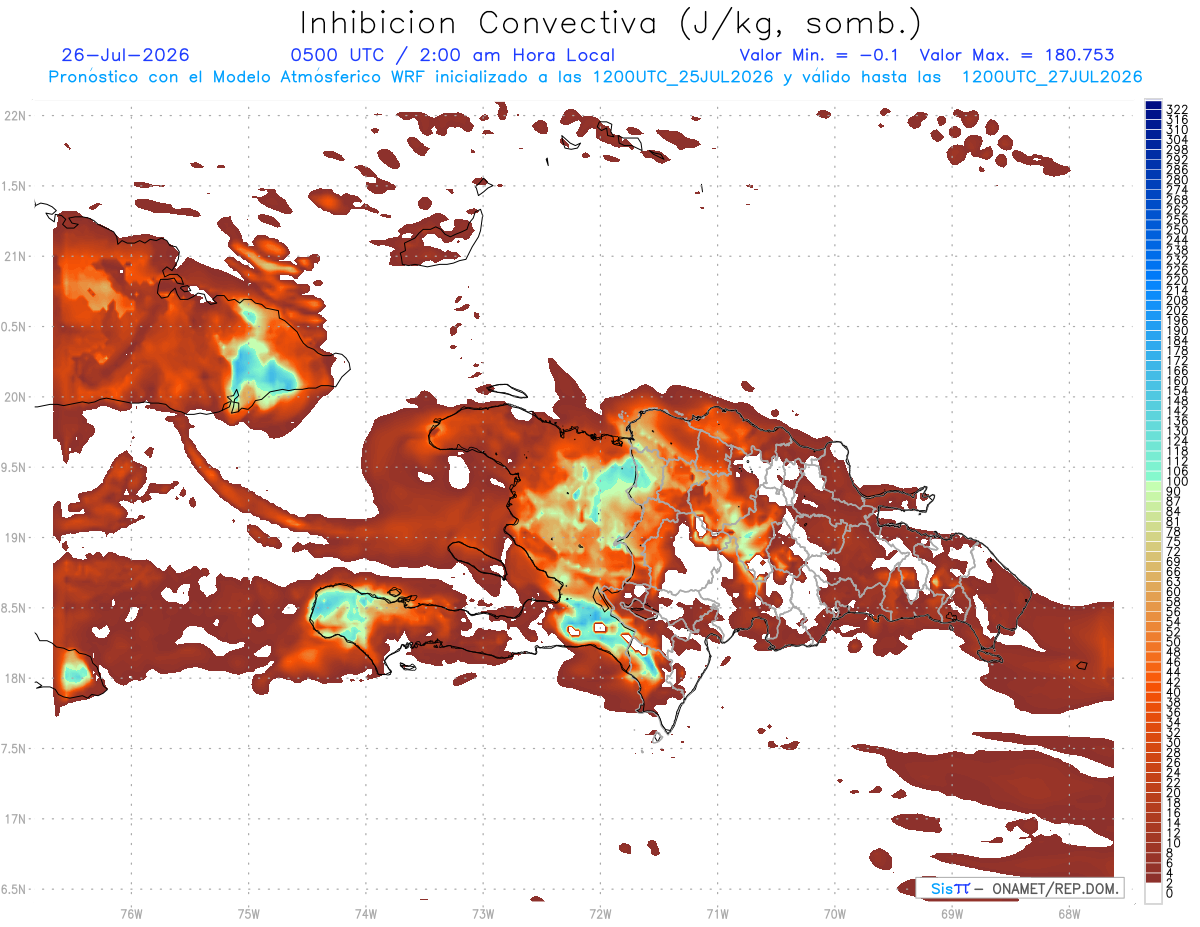The width and height of the screenshot is (1200, 927).
Task: Click the '71W' longitude label
Action: tap(717, 913)
